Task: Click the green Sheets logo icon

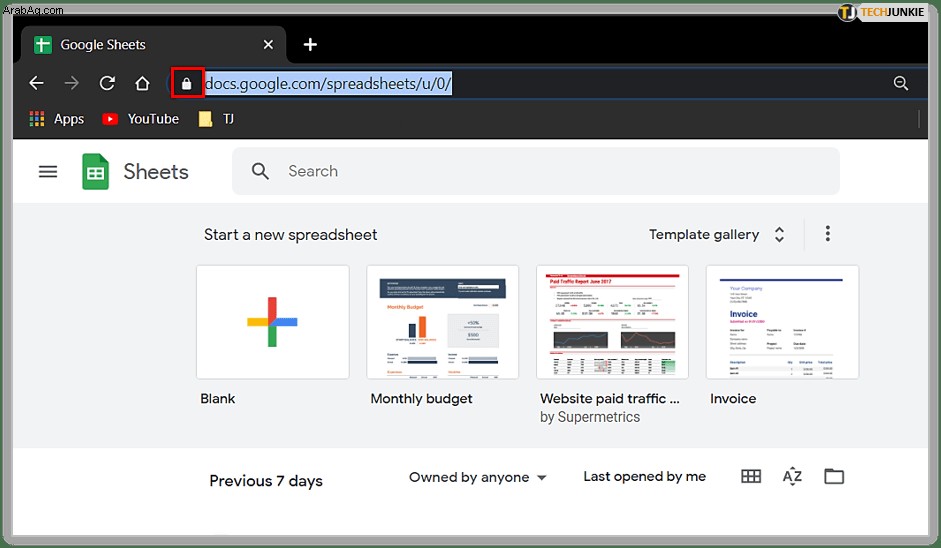Action: click(x=95, y=172)
